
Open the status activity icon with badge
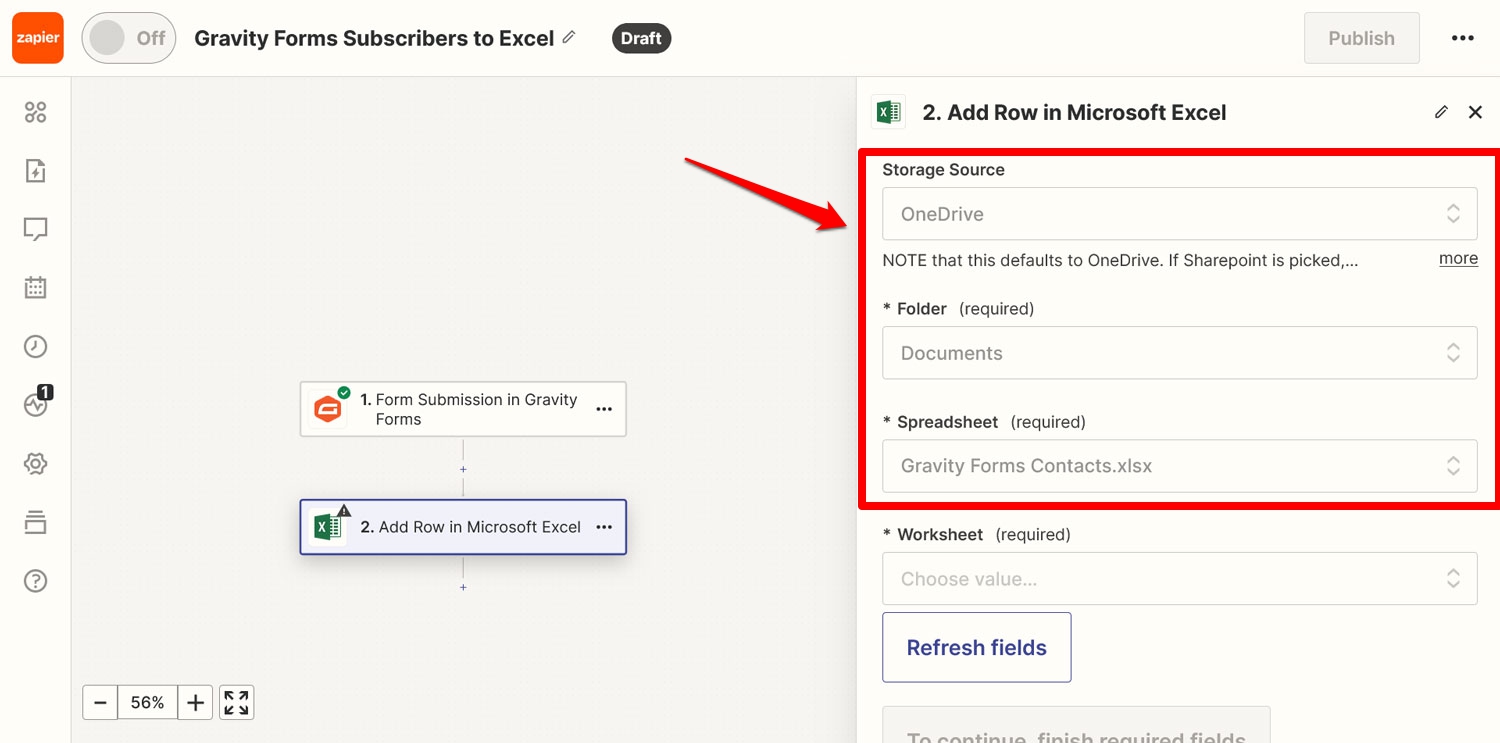coord(36,405)
